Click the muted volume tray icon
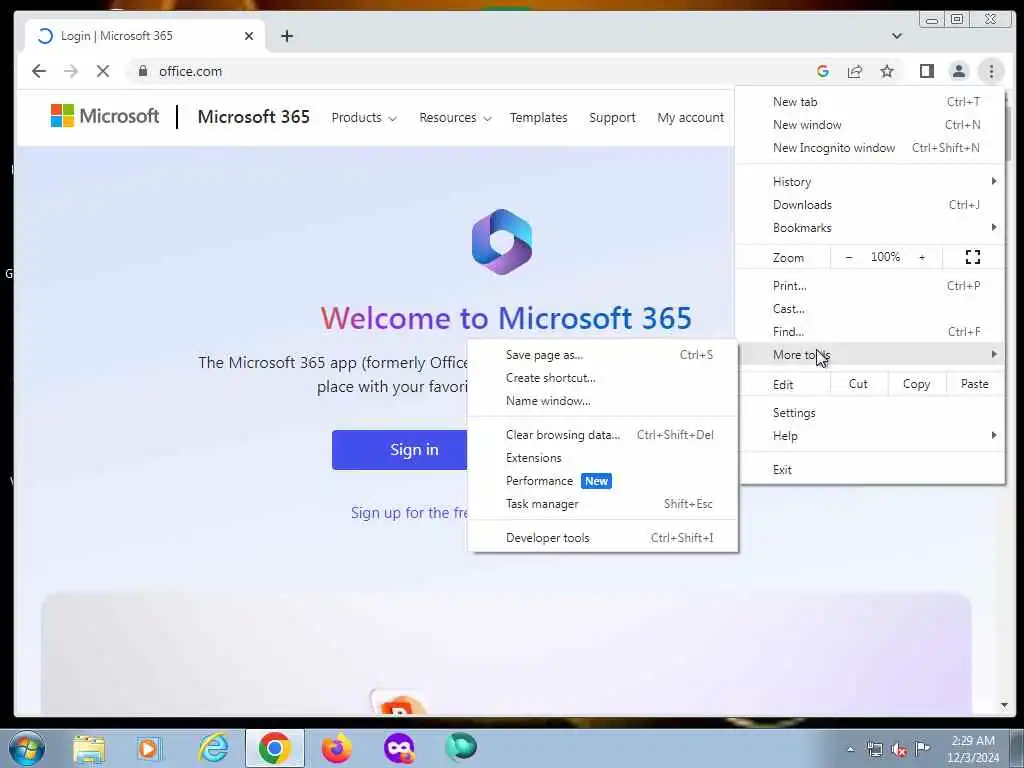 (x=899, y=750)
